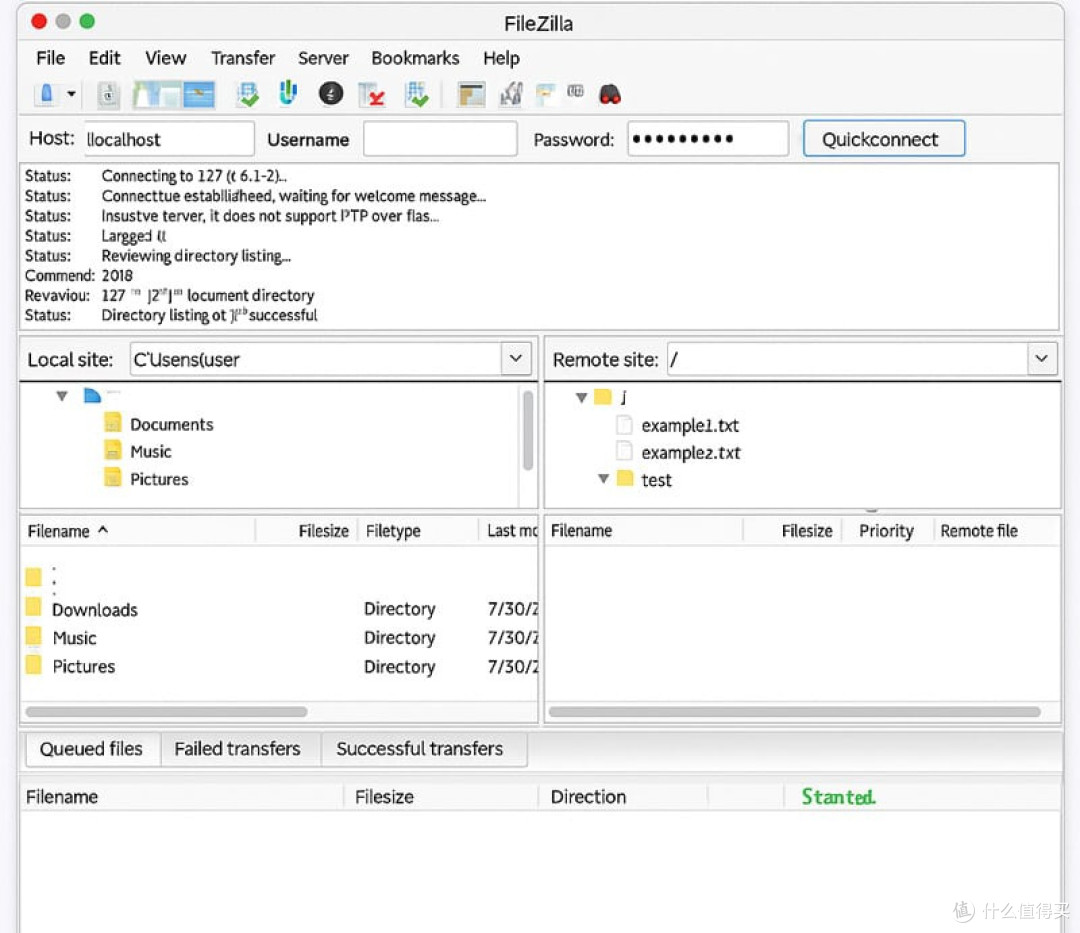Toggle the synchronized browsing icon
Viewport: 1080px width, 933px height.
pyautogui.click(x=546, y=94)
